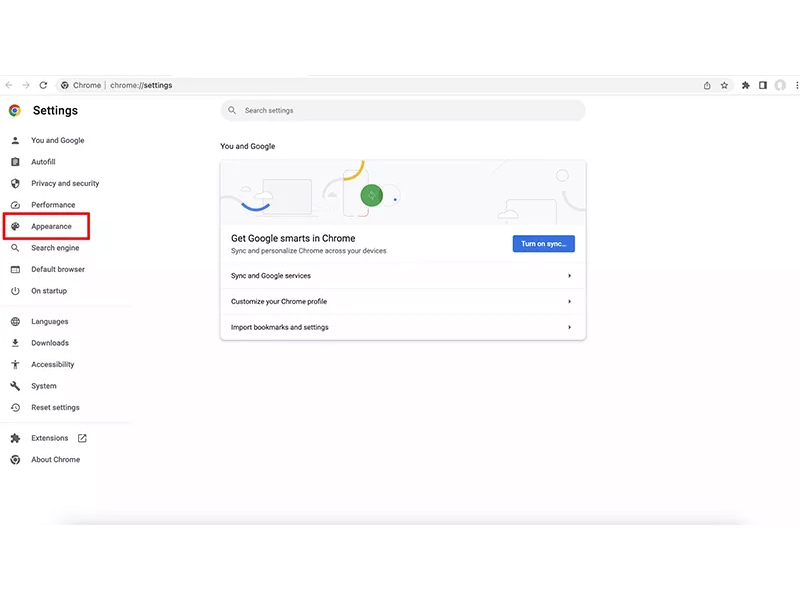Click the Reset settings history icon
Viewport: 800px width, 600px height.
click(x=15, y=407)
